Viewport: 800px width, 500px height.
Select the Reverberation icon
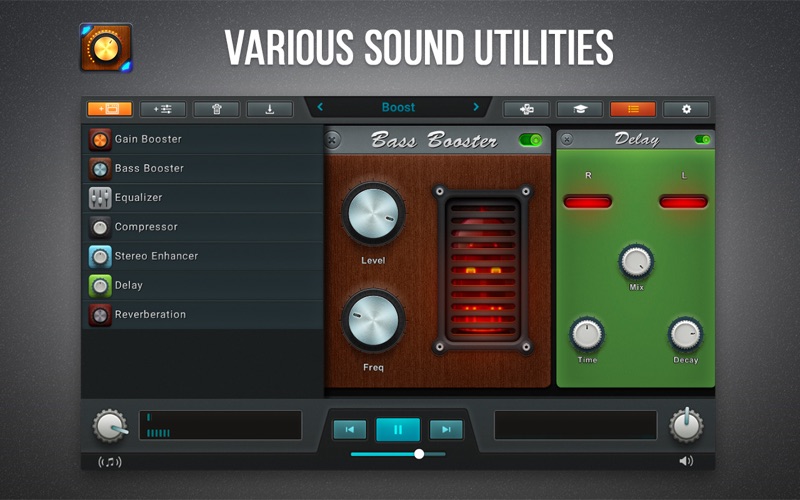point(100,315)
